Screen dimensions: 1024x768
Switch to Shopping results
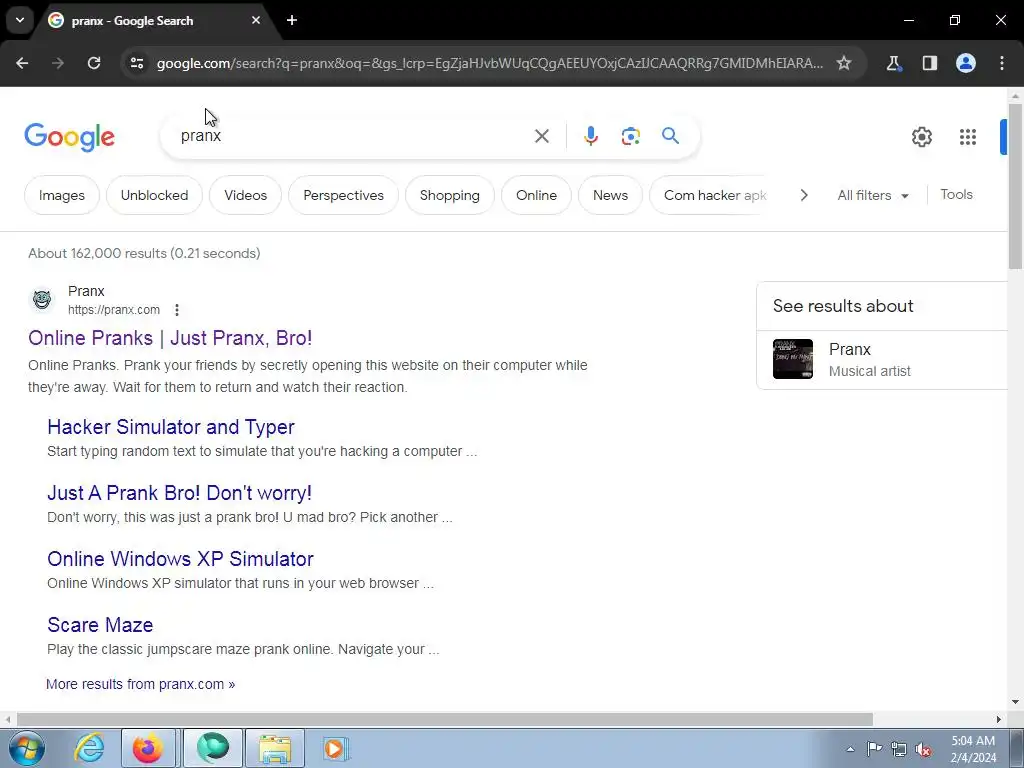tap(449, 195)
